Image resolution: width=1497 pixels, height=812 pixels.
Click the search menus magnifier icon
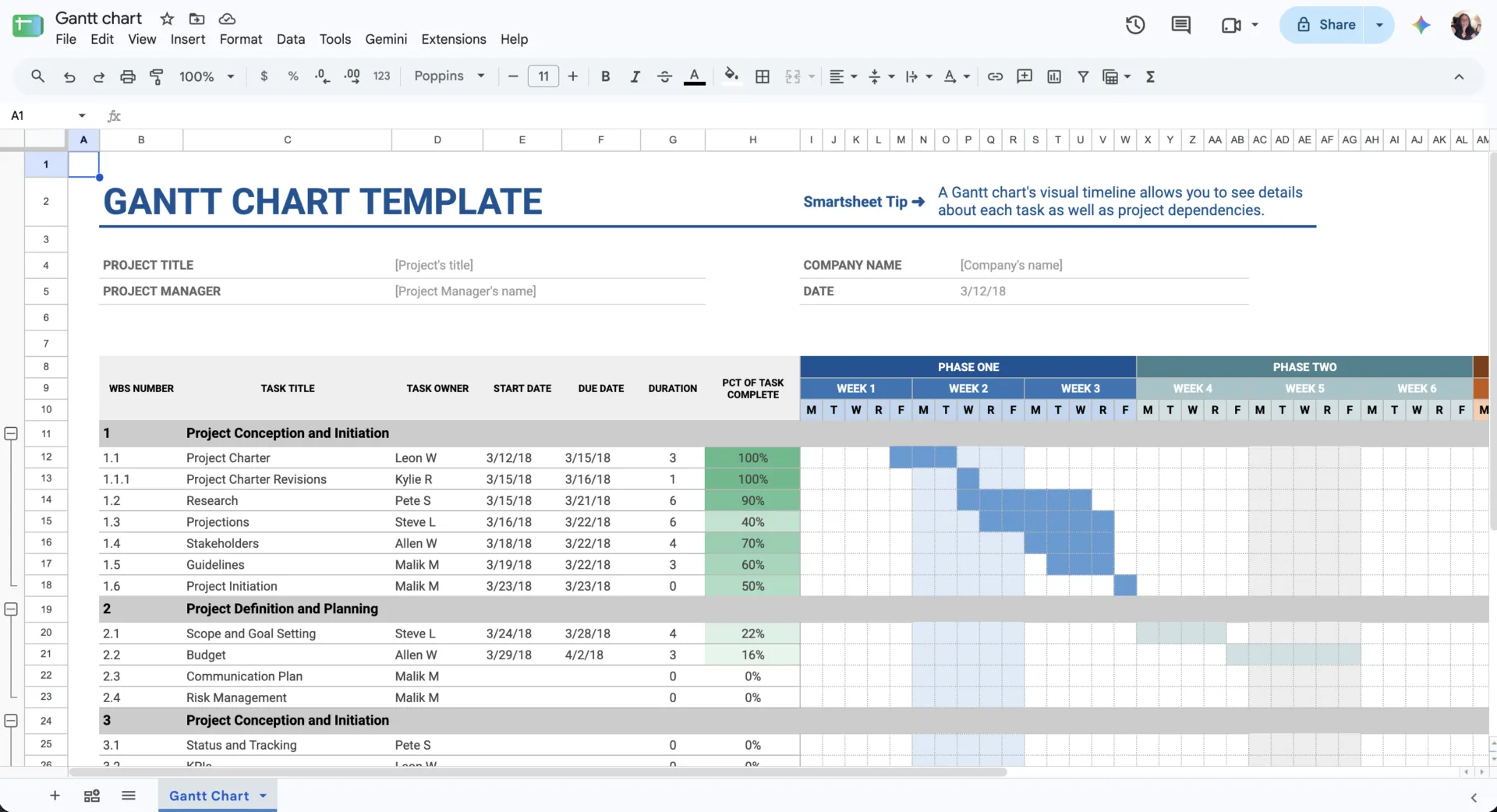[x=37, y=76]
